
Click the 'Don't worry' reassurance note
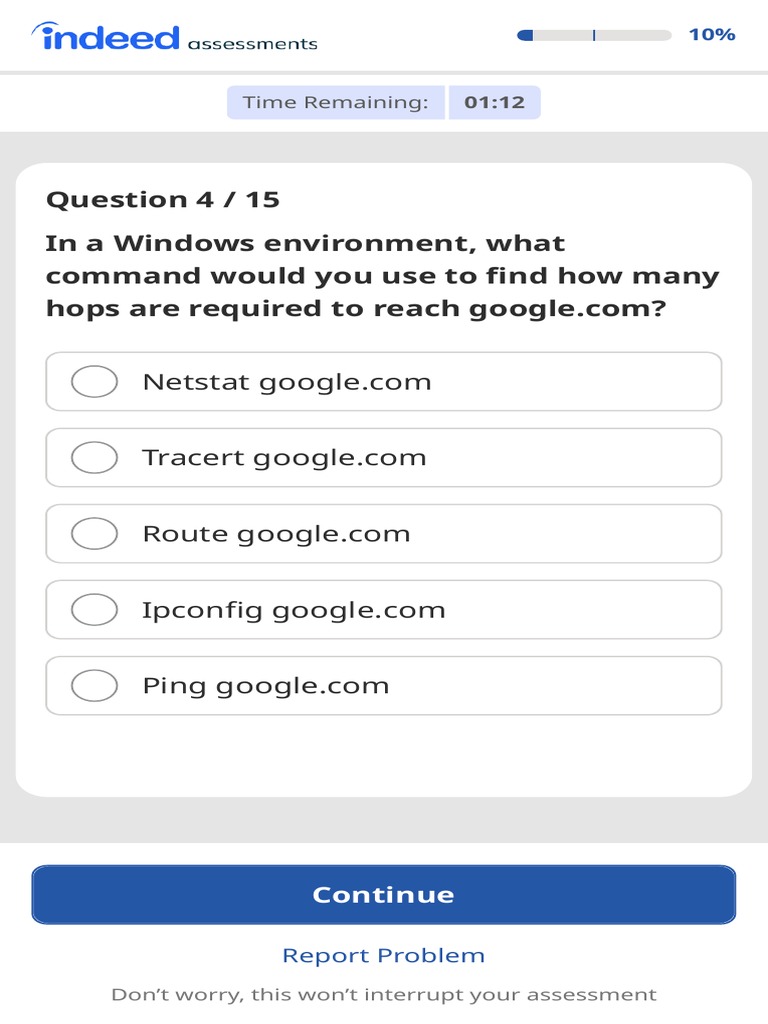tap(383, 994)
